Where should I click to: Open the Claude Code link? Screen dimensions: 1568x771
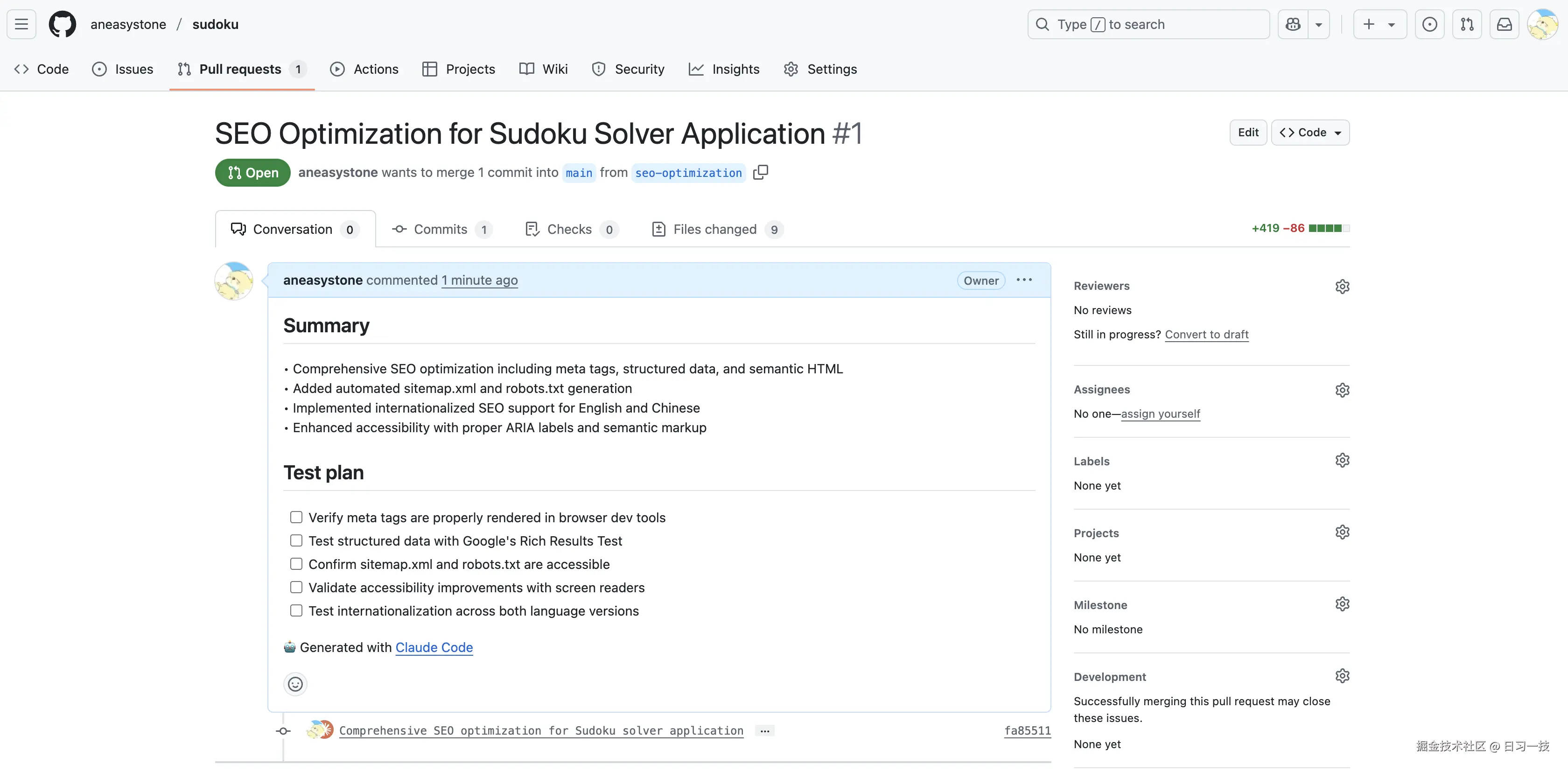pos(434,647)
